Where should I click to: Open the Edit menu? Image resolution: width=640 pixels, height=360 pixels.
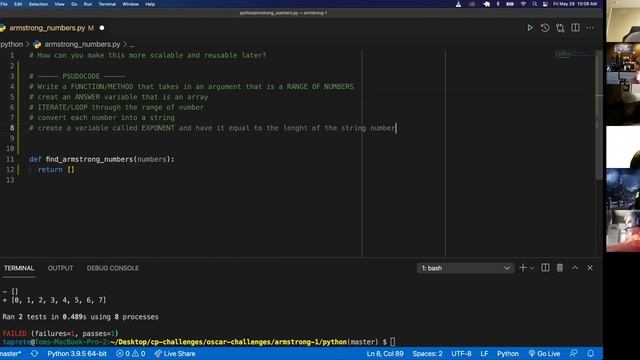(18, 4)
